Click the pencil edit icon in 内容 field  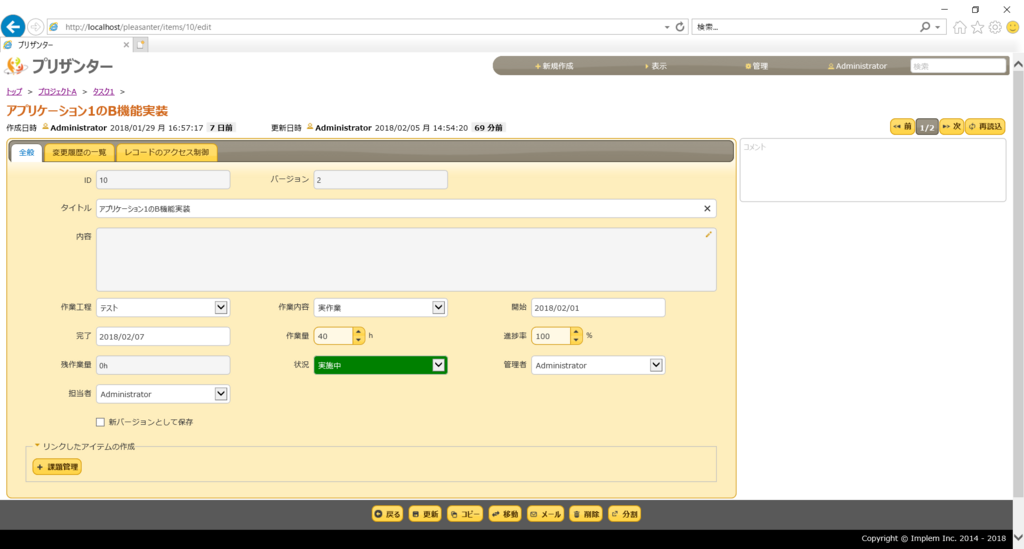click(x=709, y=234)
